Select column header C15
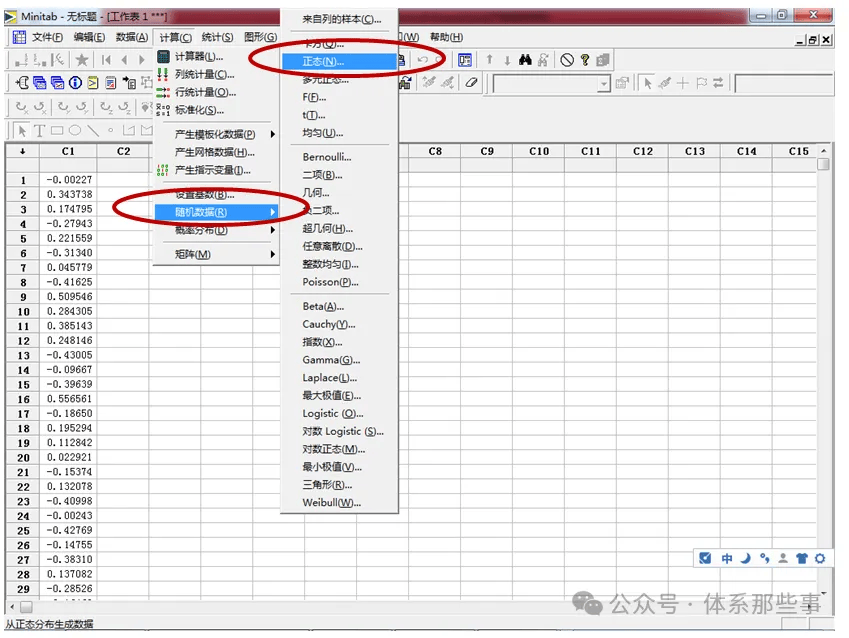This screenshot has width=849, height=638. tap(798, 151)
